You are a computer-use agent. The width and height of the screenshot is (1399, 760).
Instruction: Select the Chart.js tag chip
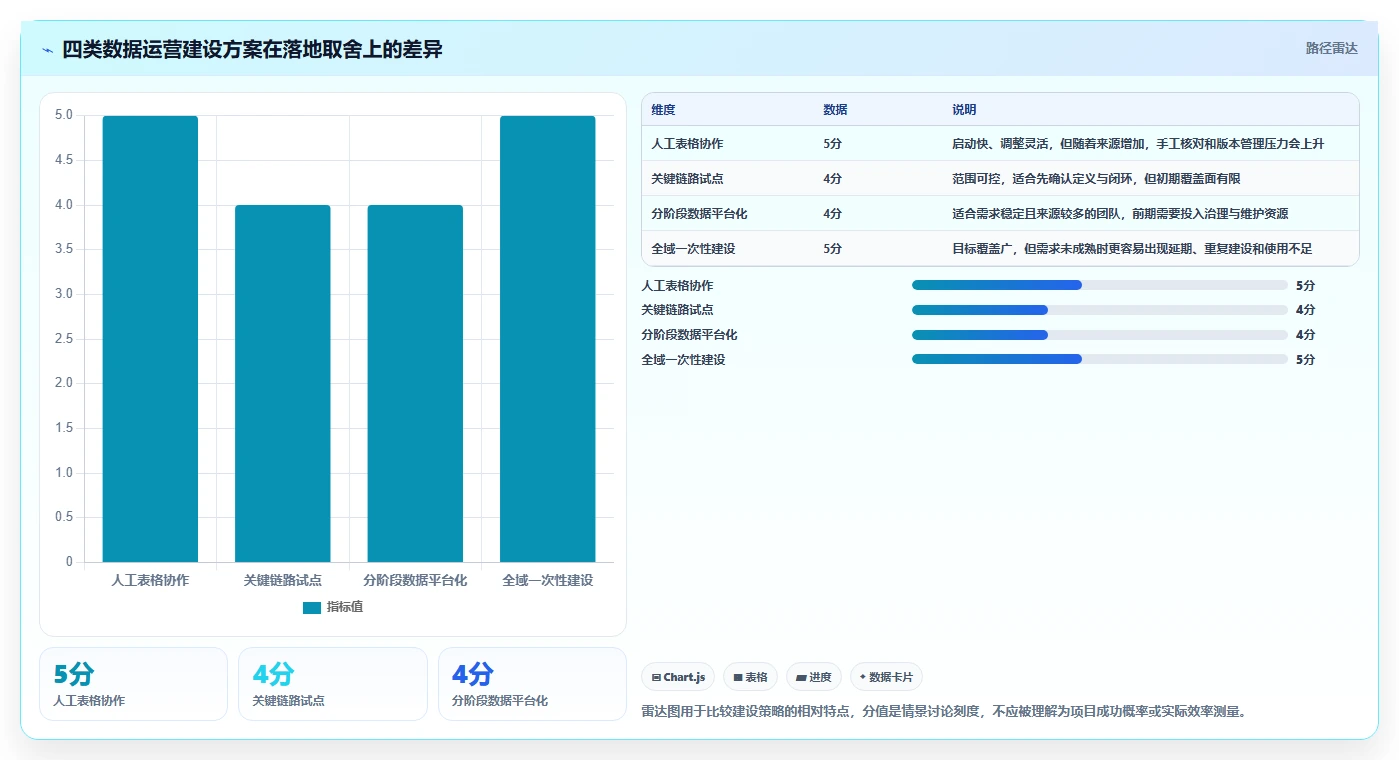tap(678, 677)
